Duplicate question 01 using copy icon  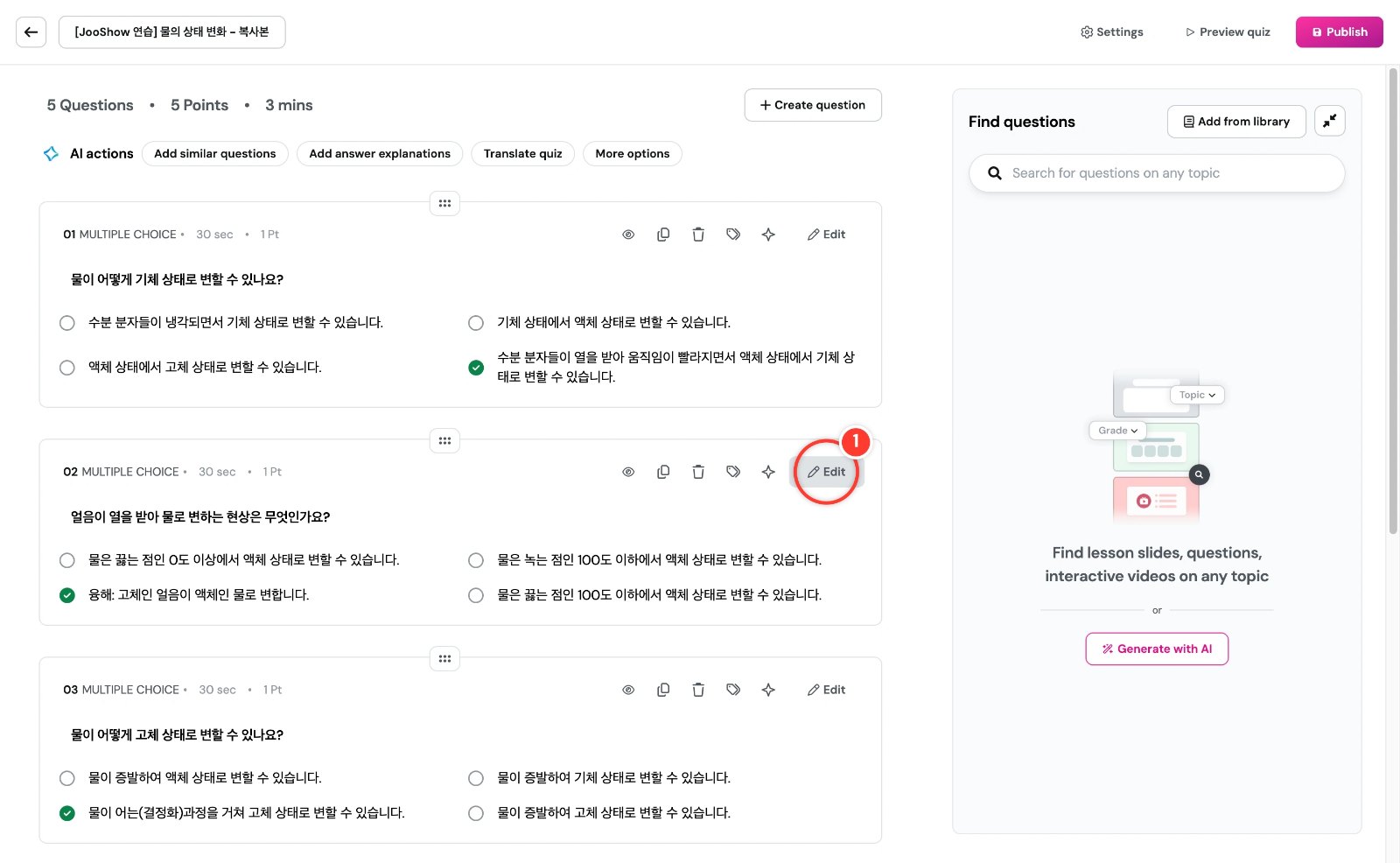click(x=663, y=235)
